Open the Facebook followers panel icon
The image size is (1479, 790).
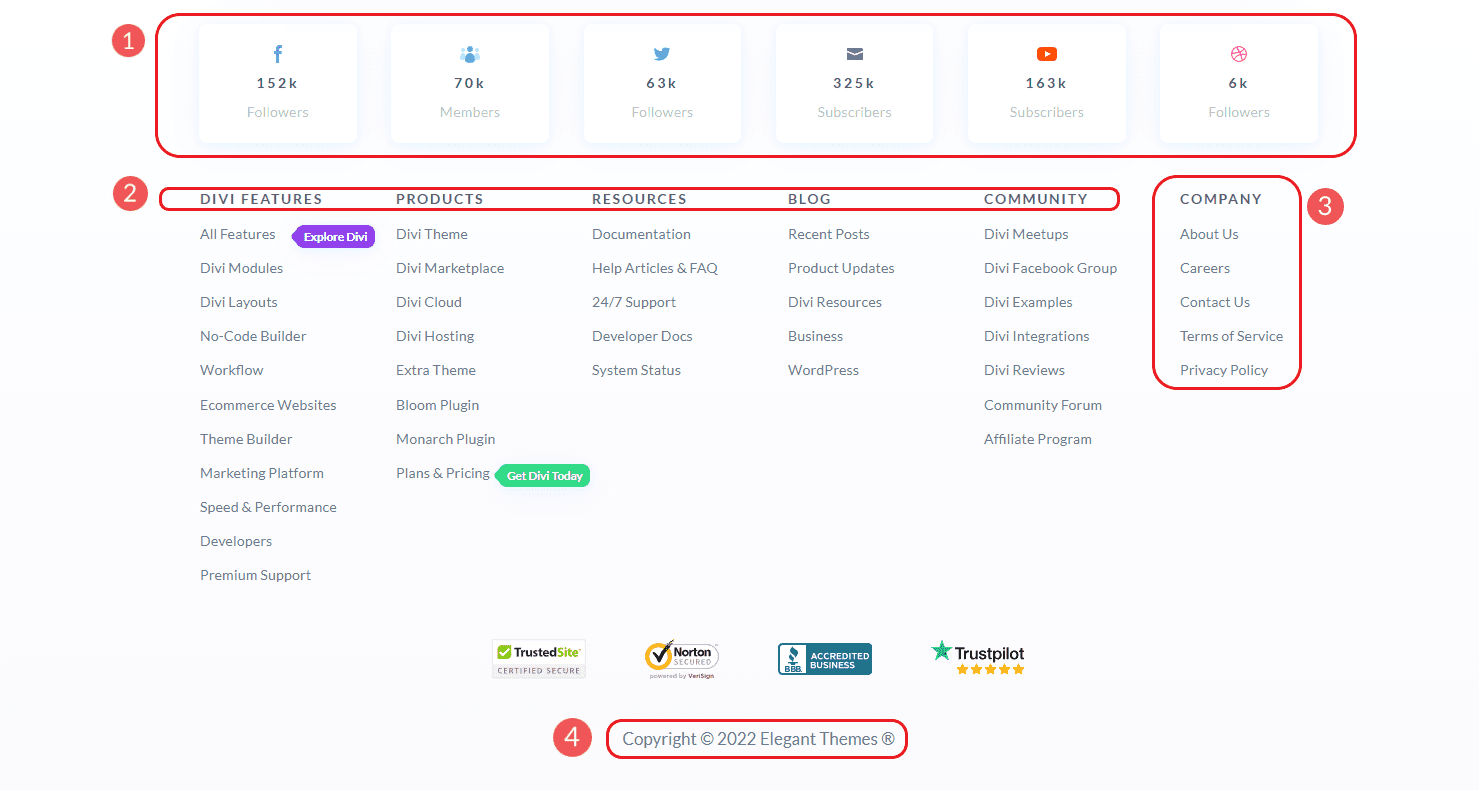click(277, 53)
